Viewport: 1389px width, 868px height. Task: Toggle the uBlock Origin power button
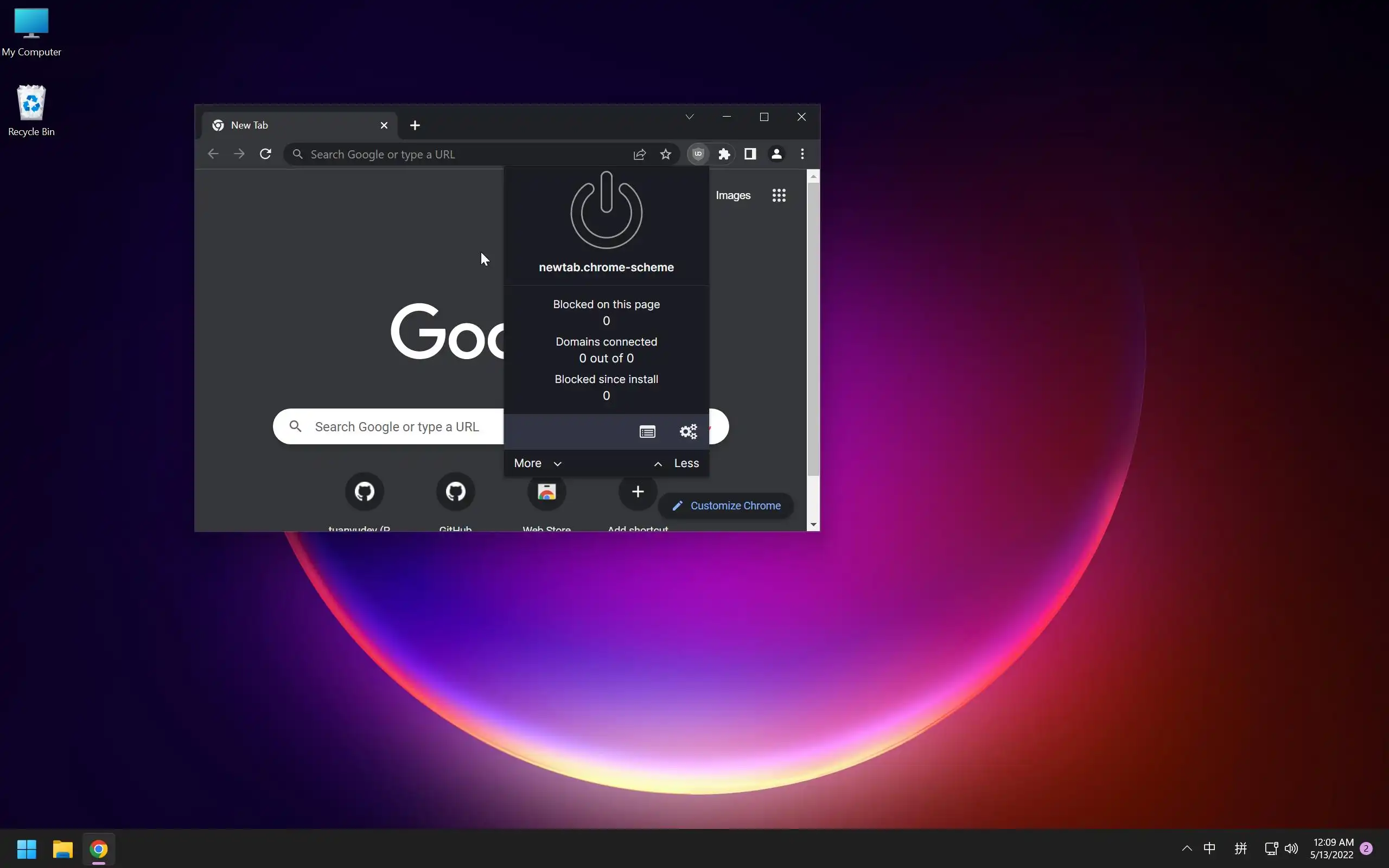pyautogui.click(x=606, y=210)
